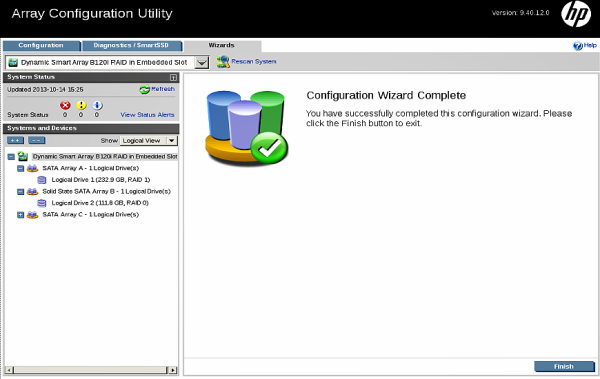Click the green Refresh icon

pyautogui.click(x=144, y=90)
